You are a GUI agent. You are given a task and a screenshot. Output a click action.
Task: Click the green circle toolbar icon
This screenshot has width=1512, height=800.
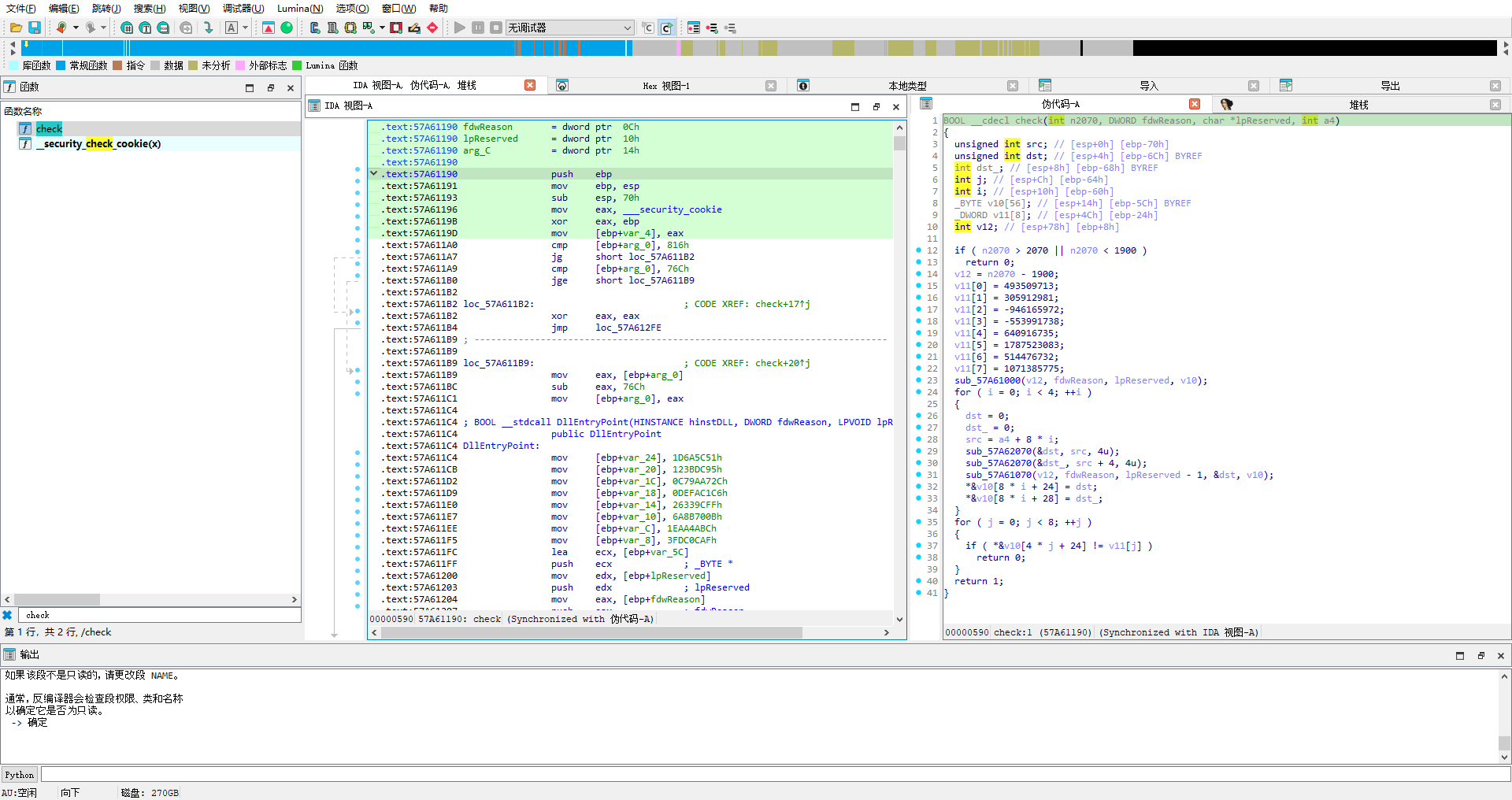coord(287,28)
